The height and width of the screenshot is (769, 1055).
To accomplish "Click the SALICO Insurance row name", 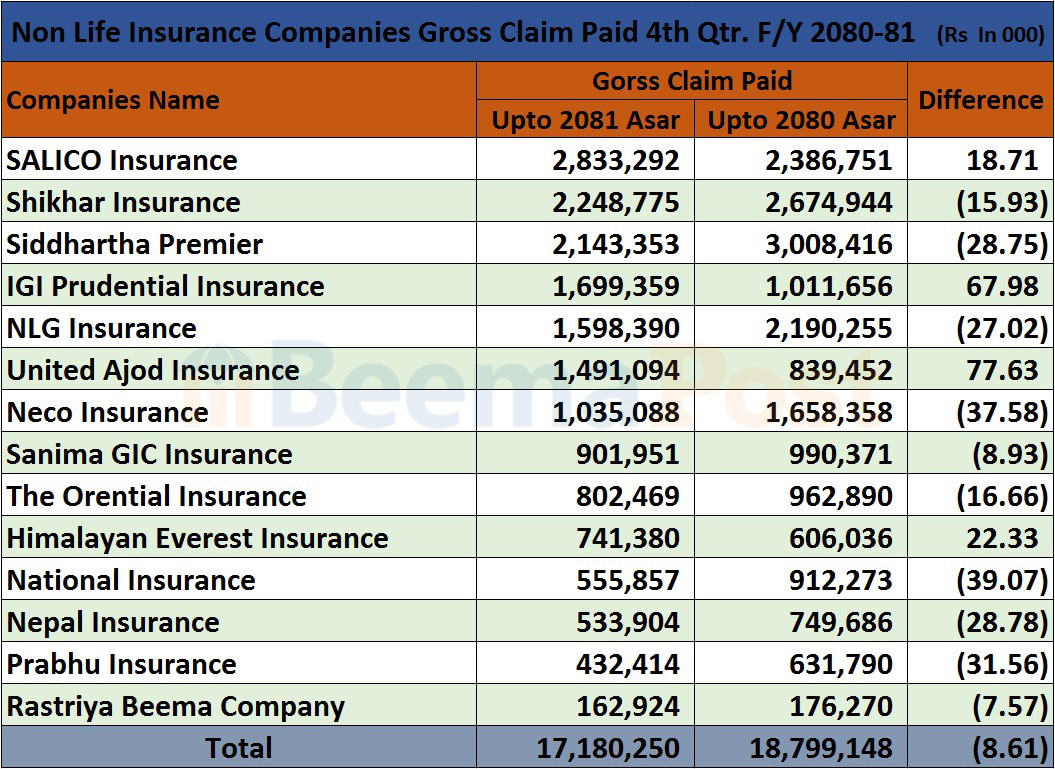I will [122, 160].
